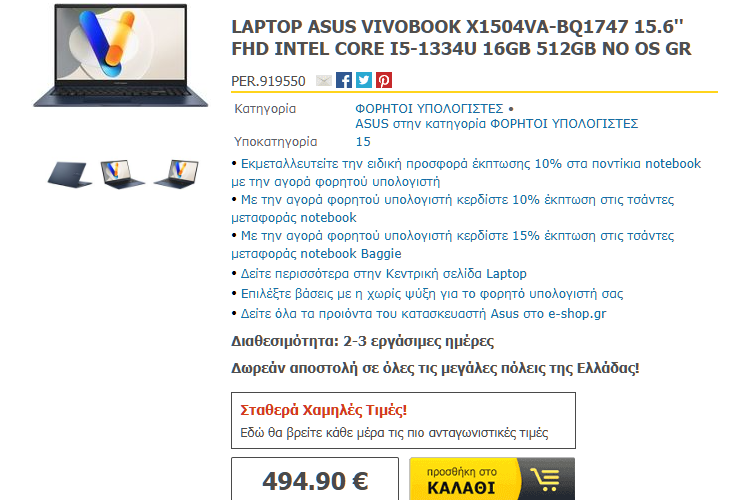The height and width of the screenshot is (500, 750).
Task: Open subcategory 15 link
Action: pyautogui.click(x=363, y=142)
